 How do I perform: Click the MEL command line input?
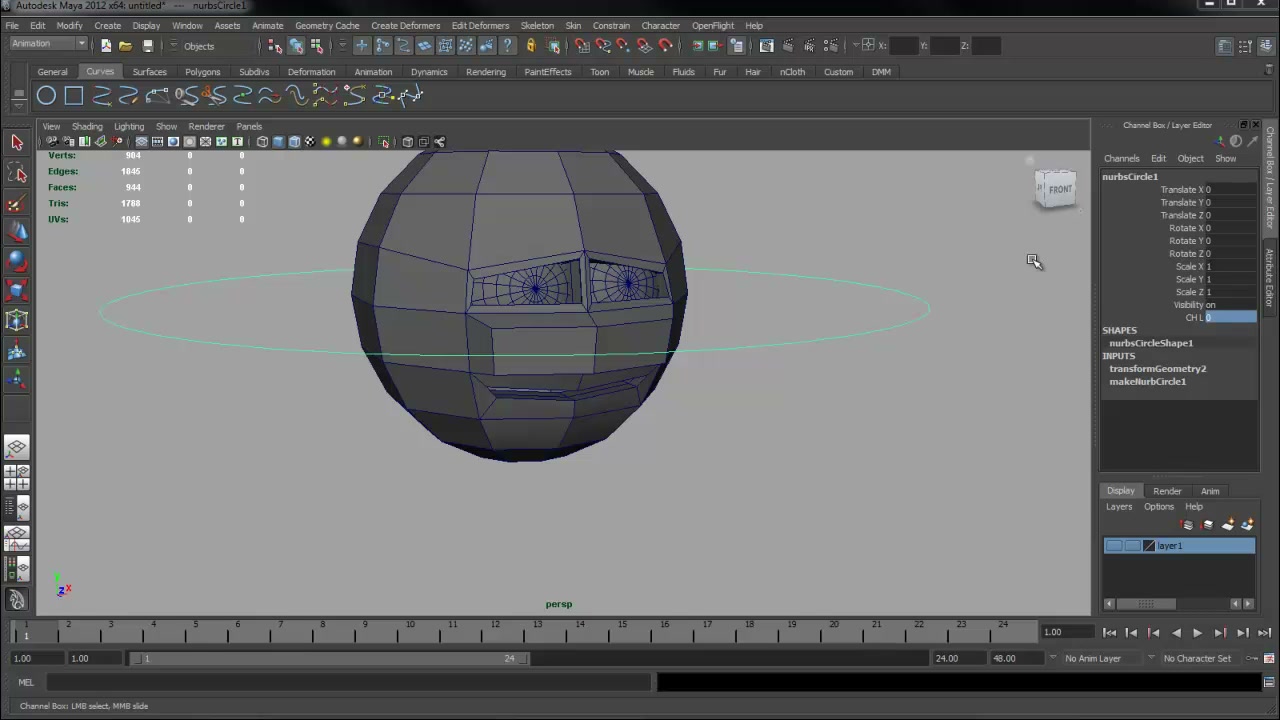pyautogui.click(x=348, y=683)
